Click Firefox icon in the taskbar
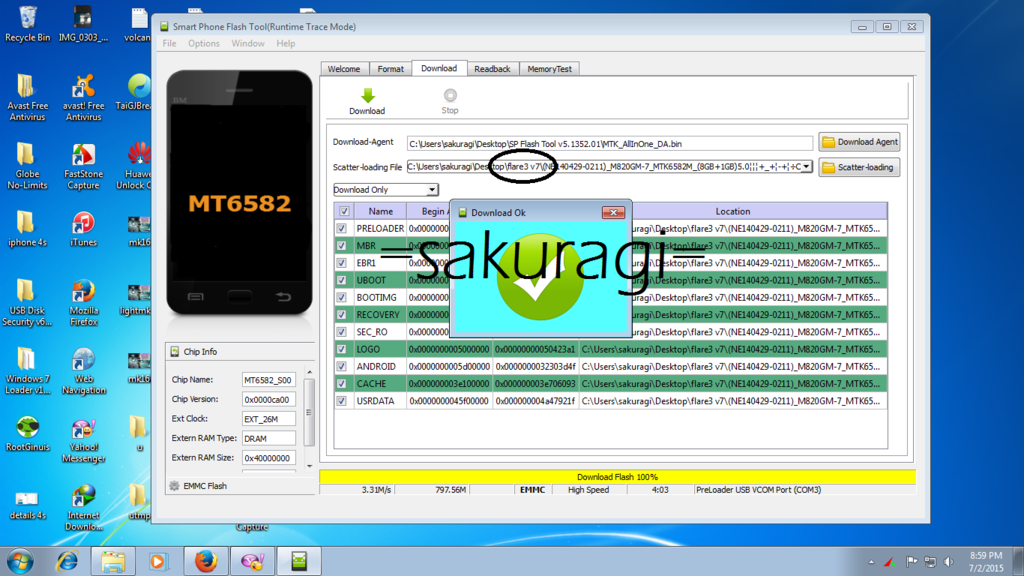 (x=206, y=561)
